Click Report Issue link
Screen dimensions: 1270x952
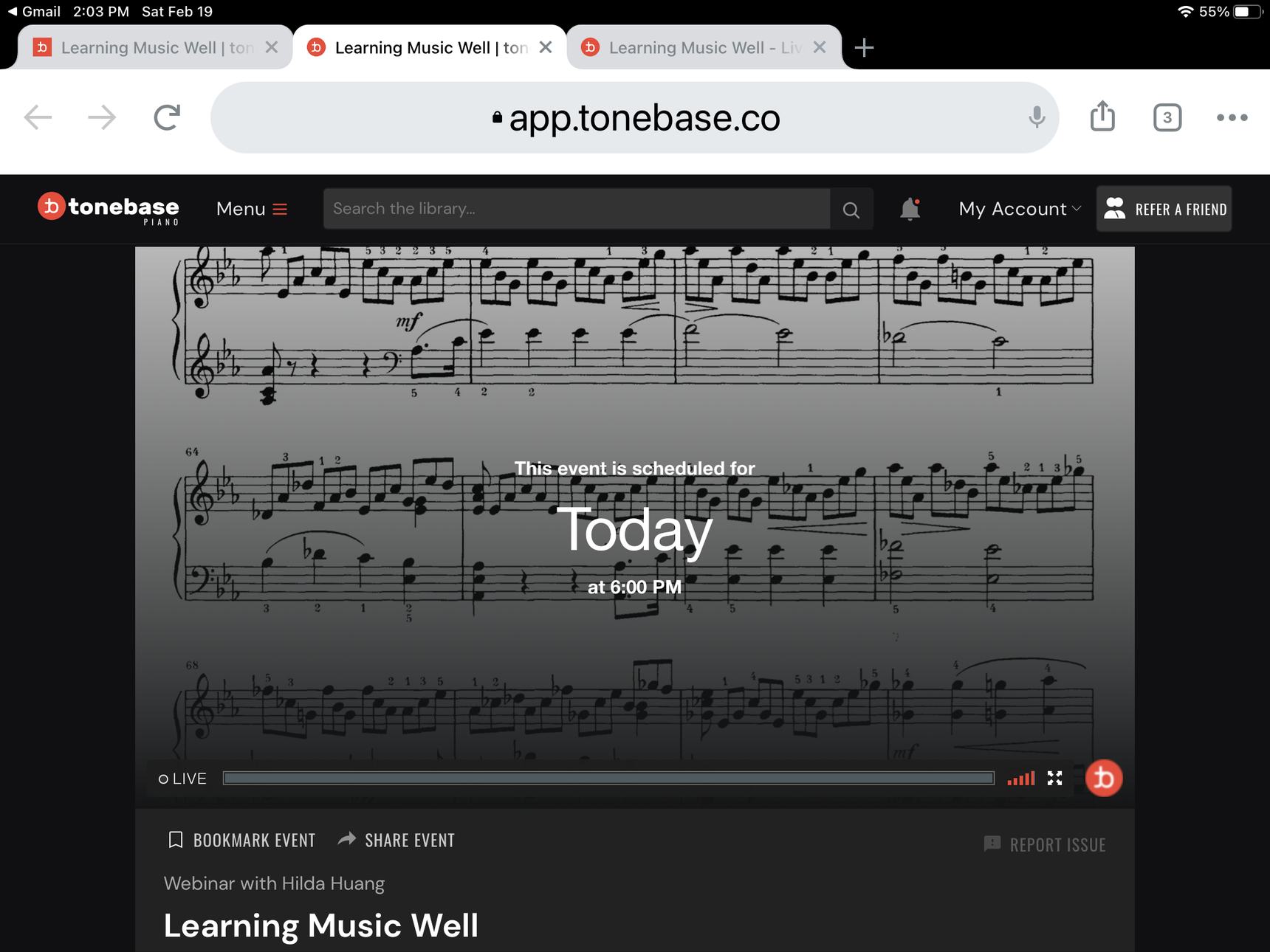coord(1045,844)
